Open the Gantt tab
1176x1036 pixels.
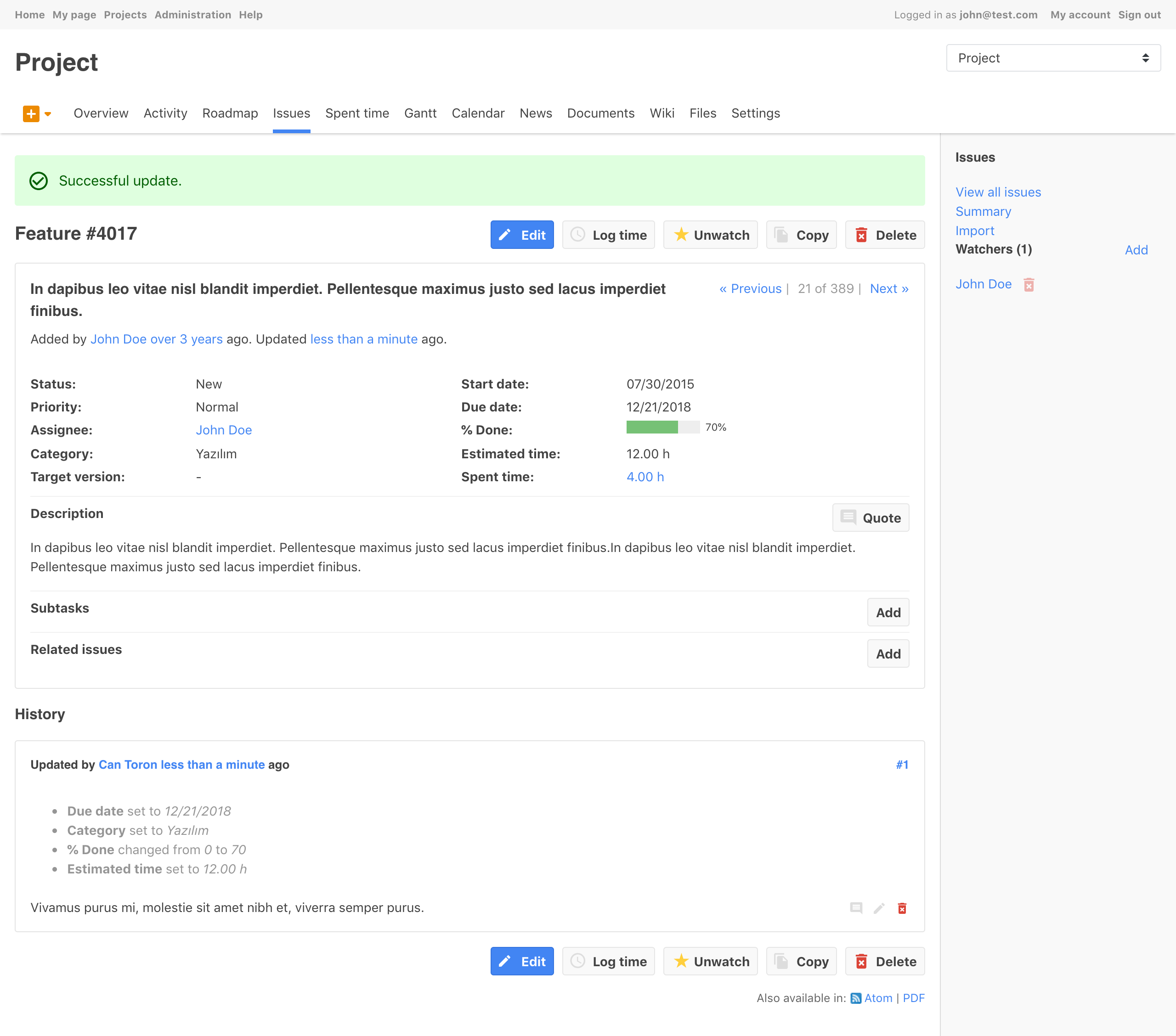coord(420,113)
